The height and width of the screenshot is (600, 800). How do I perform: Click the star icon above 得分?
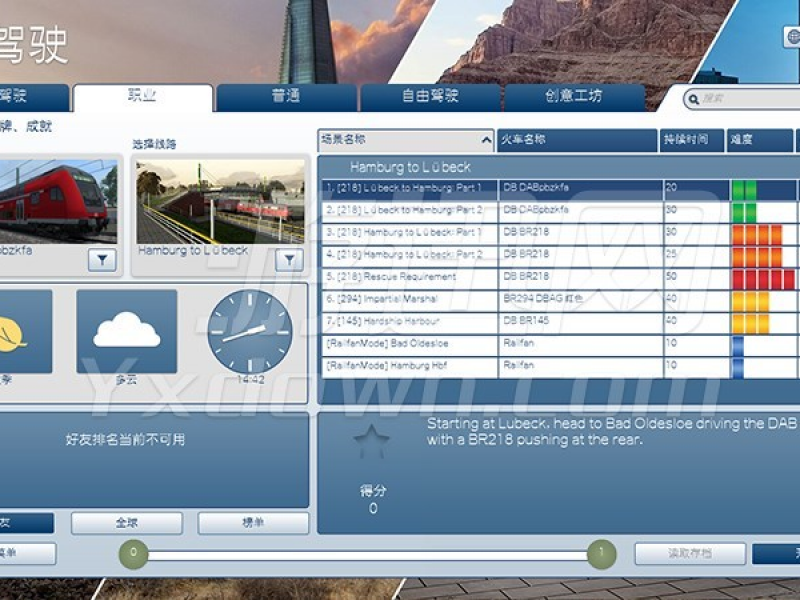[371, 441]
